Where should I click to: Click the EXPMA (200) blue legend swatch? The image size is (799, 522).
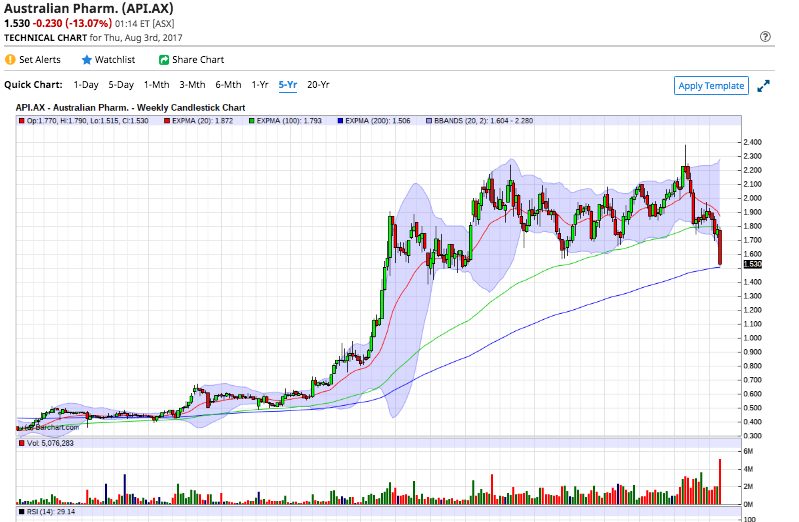[x=340, y=121]
